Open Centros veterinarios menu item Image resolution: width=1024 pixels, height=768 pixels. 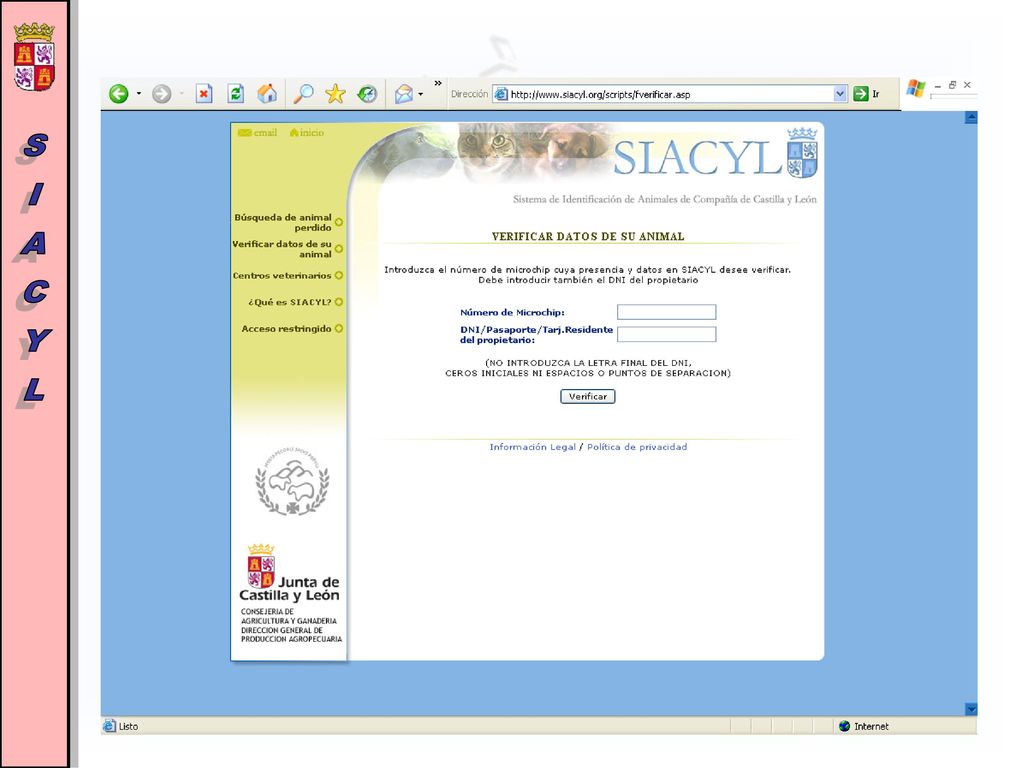coord(287,276)
